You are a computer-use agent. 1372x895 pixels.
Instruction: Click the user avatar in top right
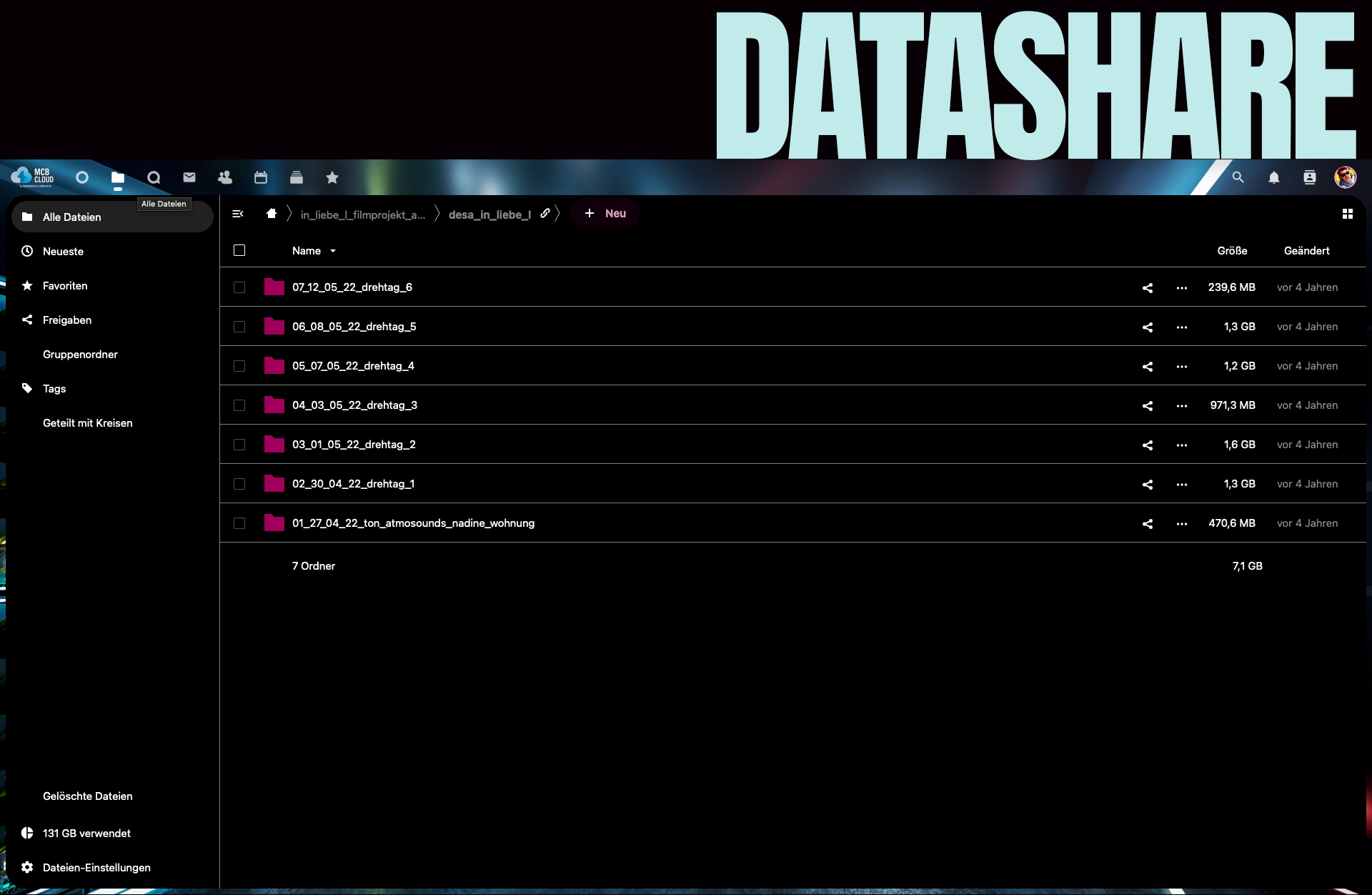pyautogui.click(x=1345, y=177)
